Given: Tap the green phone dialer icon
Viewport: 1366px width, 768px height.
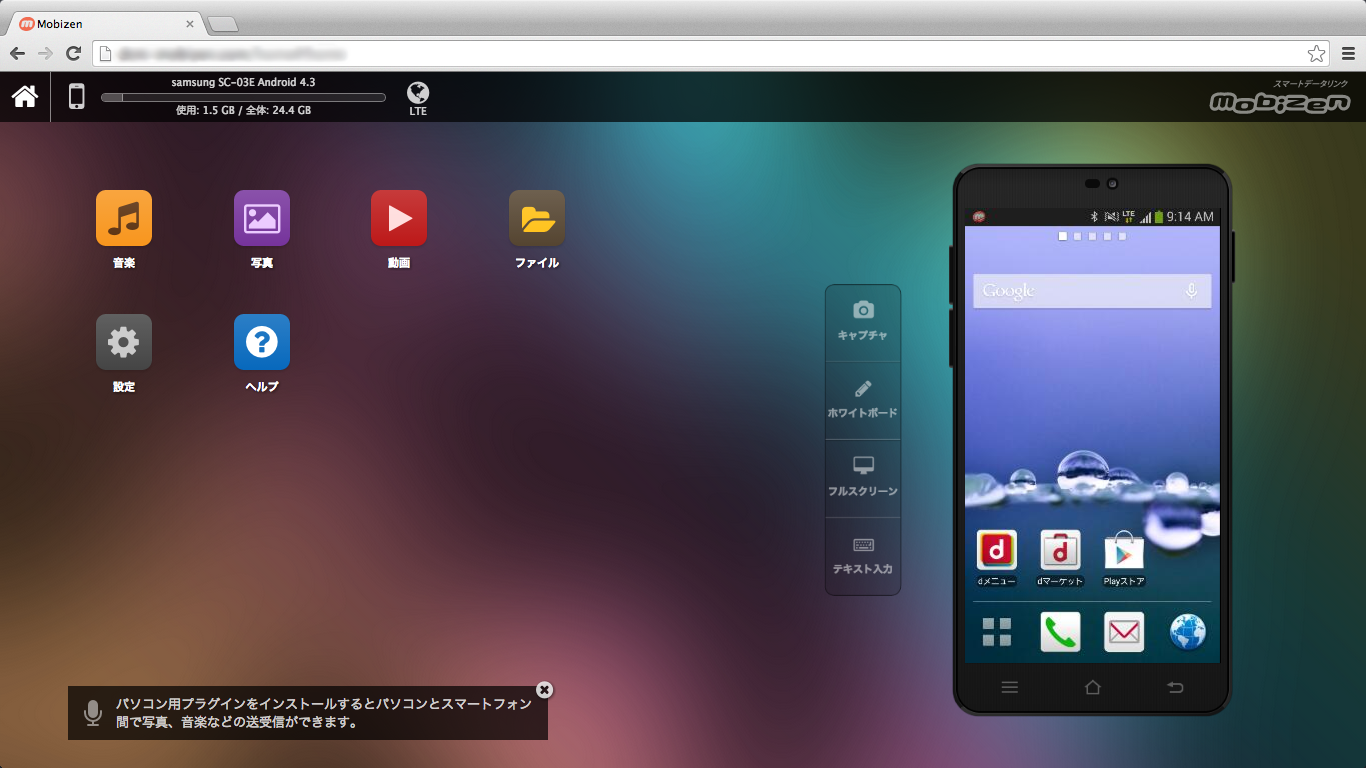Looking at the screenshot, I should click(x=1060, y=632).
